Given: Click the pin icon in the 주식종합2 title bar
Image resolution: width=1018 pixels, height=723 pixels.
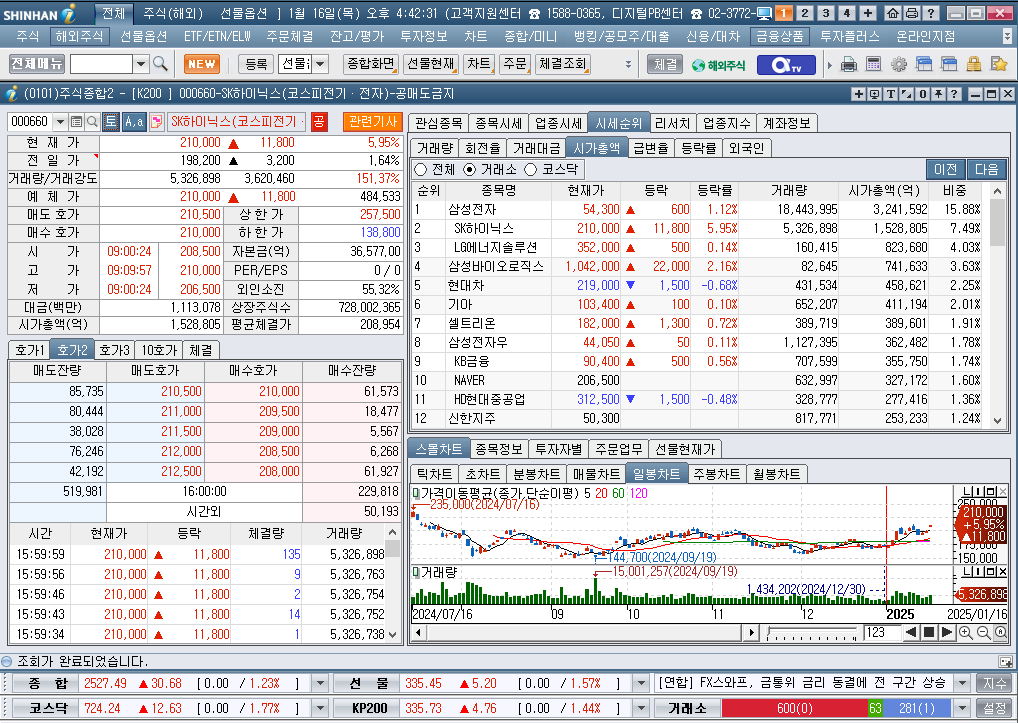Looking at the screenshot, I should 938,94.
